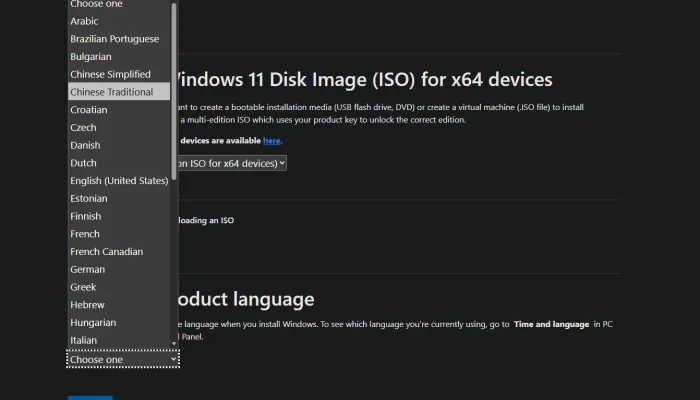This screenshot has width=700, height=400.
Task: Click the language list scrollbar thumb
Action: 174,92
